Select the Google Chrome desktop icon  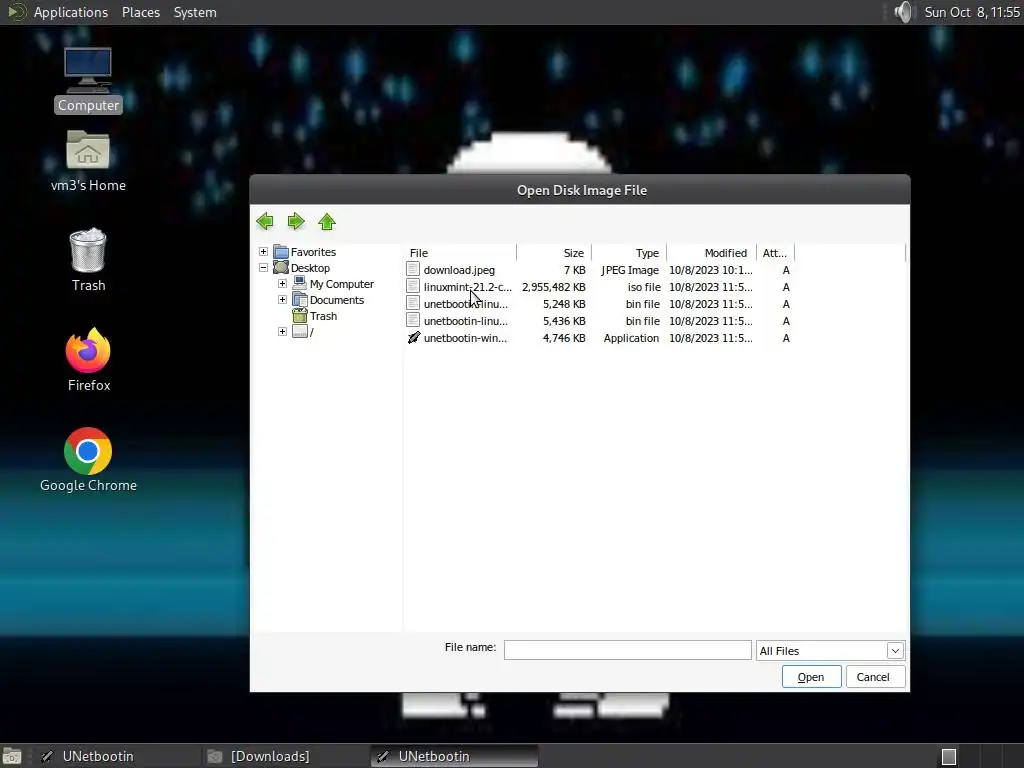[x=88, y=460]
